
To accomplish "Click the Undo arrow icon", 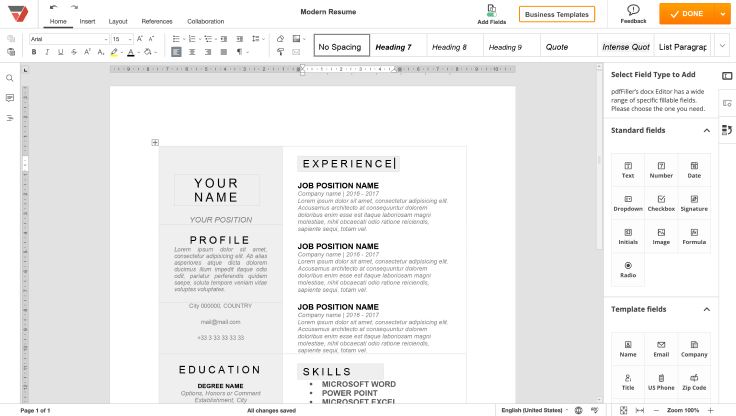I will 50,8.
